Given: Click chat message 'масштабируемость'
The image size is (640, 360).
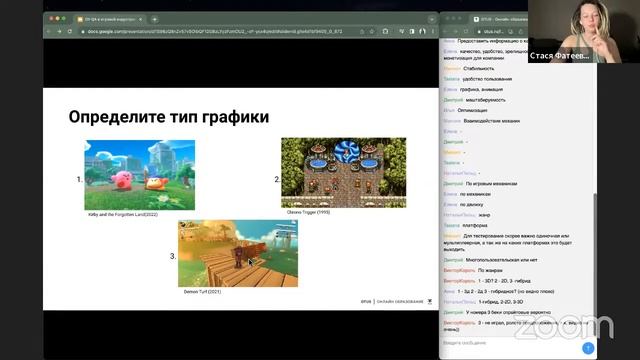Looking at the screenshot, I should click(485, 100).
